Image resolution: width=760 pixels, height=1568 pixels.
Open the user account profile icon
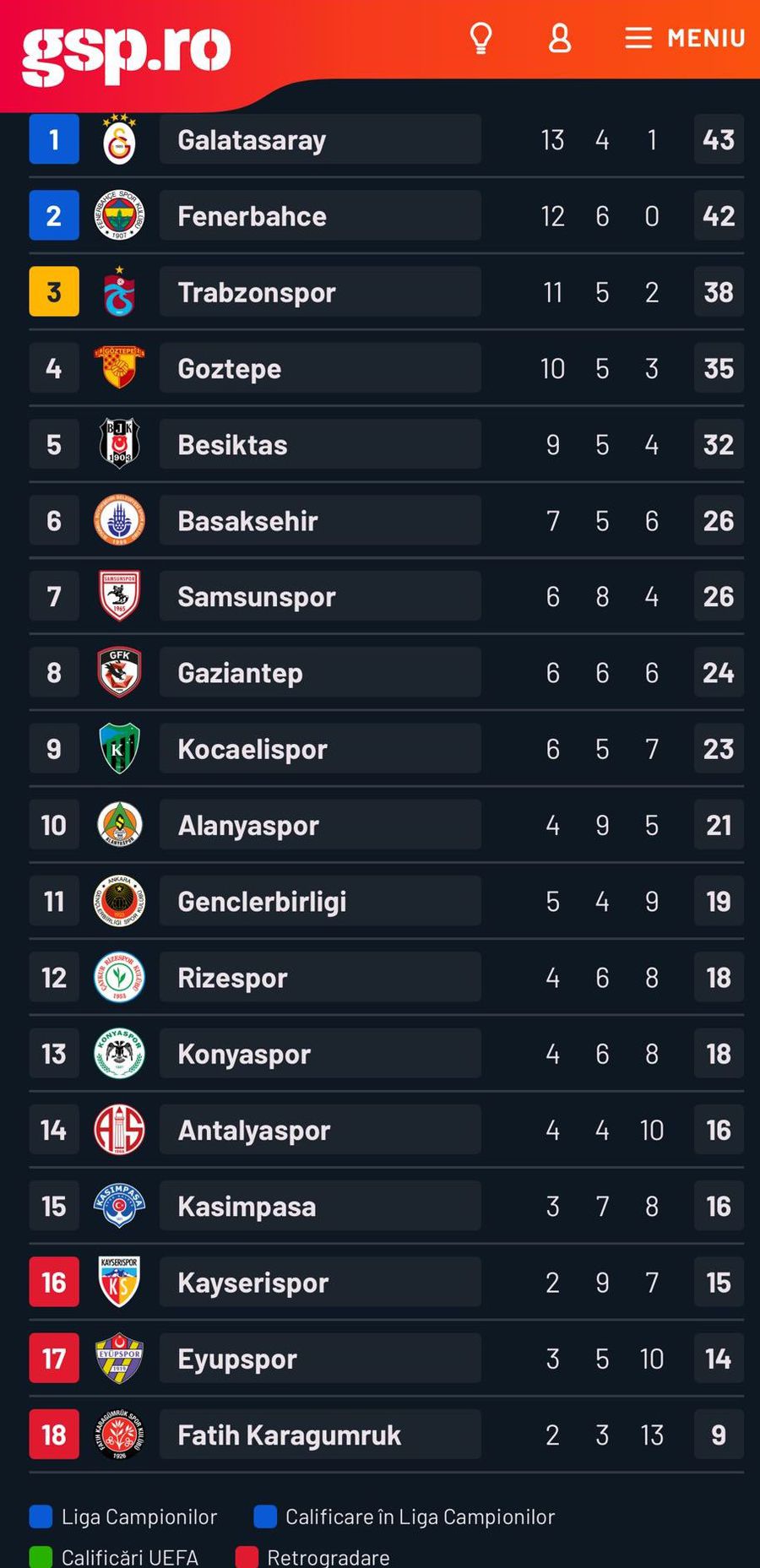[560, 38]
